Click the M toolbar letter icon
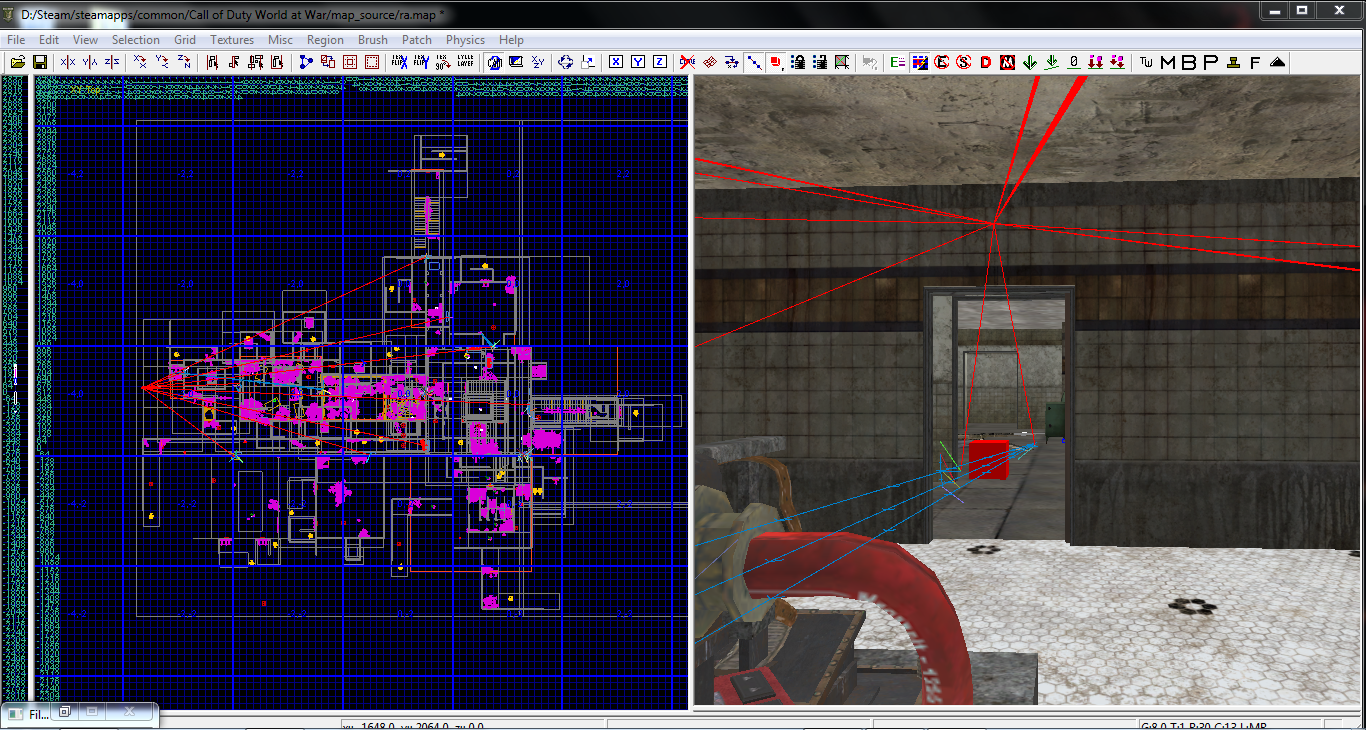Viewport: 1366px width, 730px height. 1167,62
